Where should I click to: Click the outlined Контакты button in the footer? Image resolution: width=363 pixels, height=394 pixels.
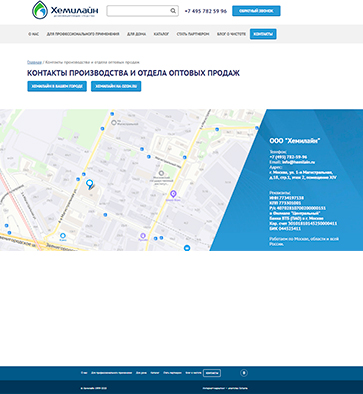point(212,373)
